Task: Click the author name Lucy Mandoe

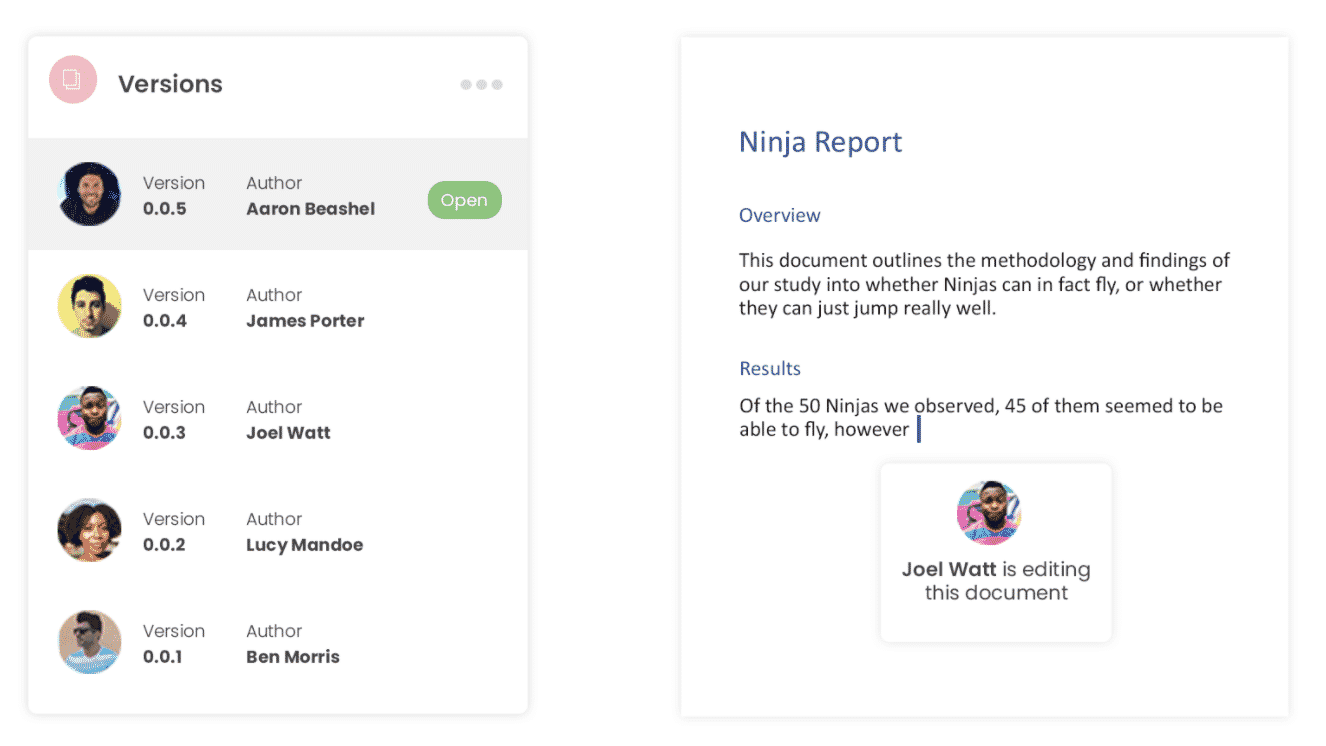Action: 304,545
